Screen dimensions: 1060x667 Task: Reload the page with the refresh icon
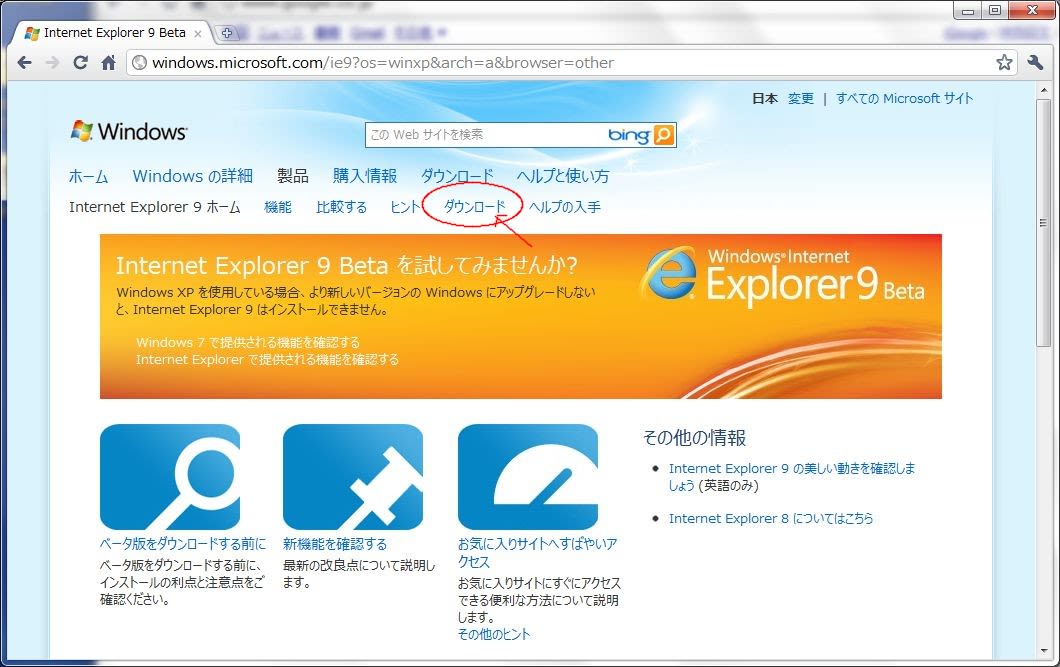[80, 63]
